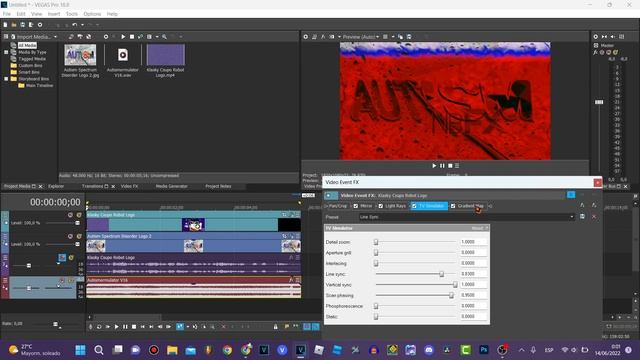The height and width of the screenshot is (360, 640).
Task: Switch to the Project Notes tab
Action: pyautogui.click(x=218, y=187)
